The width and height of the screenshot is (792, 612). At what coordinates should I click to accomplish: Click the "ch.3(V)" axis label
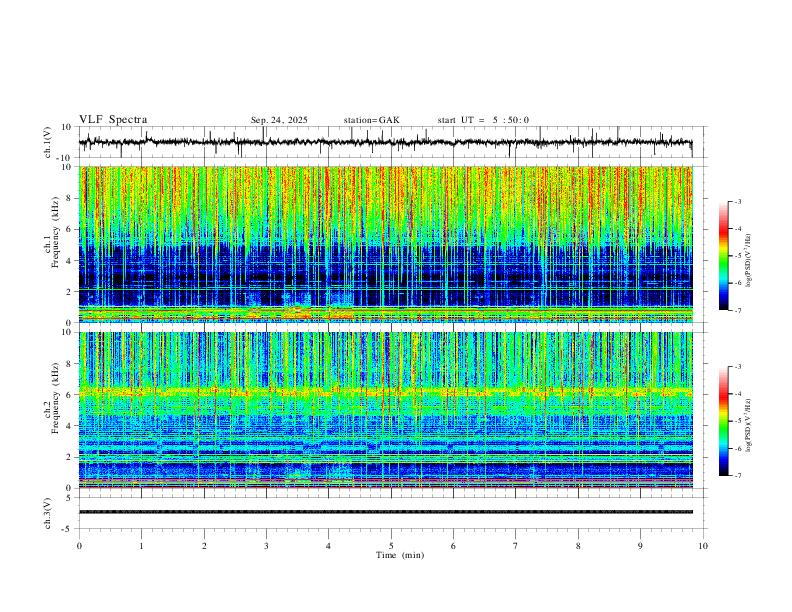48,513
